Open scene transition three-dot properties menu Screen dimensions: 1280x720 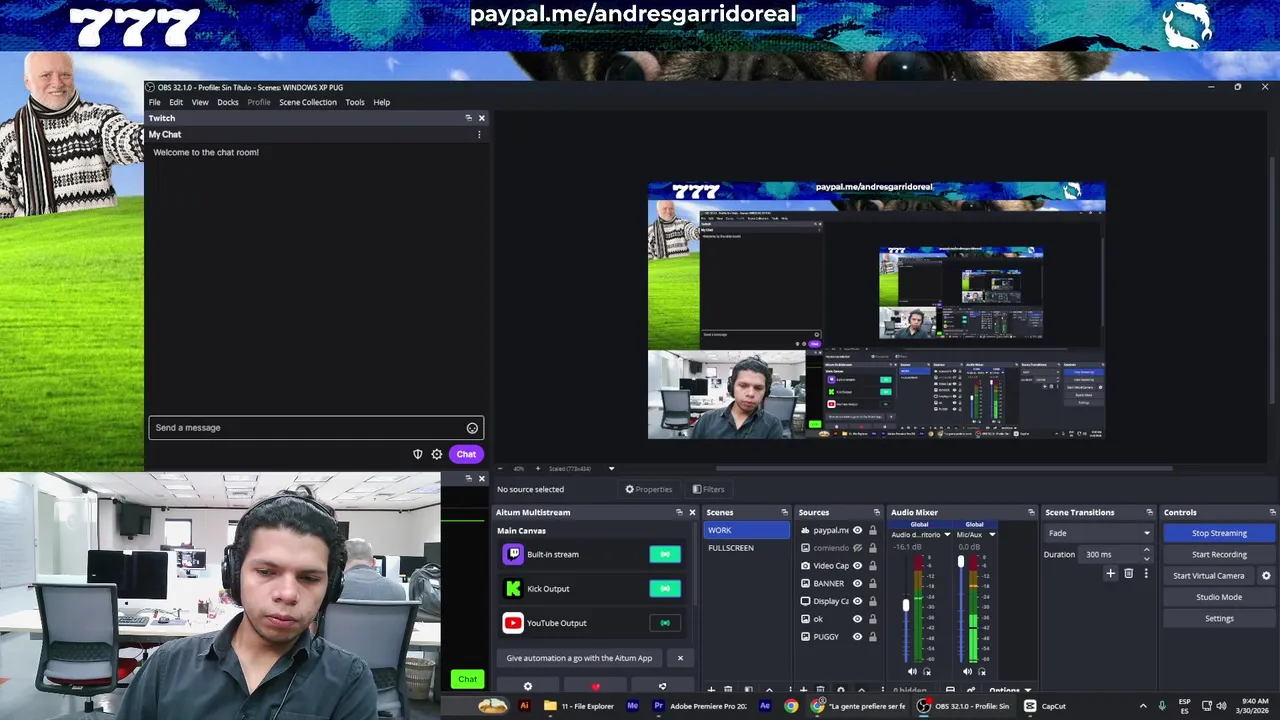tap(1146, 574)
